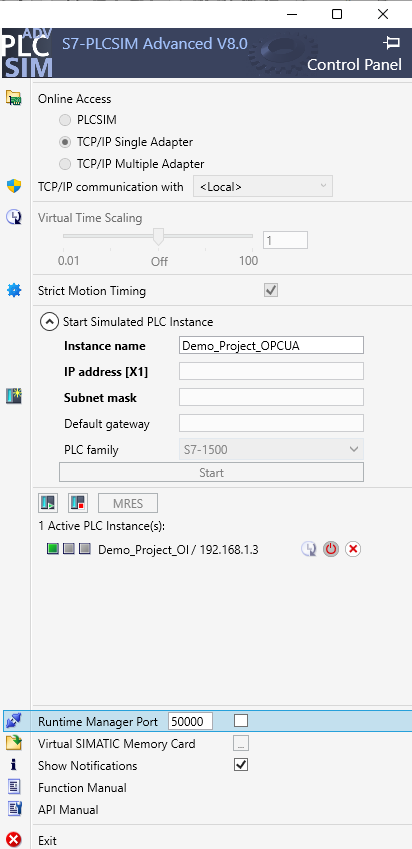Click the Virtual Time Scaling clock icon
Screen dimensions: 412x849
[14, 218]
